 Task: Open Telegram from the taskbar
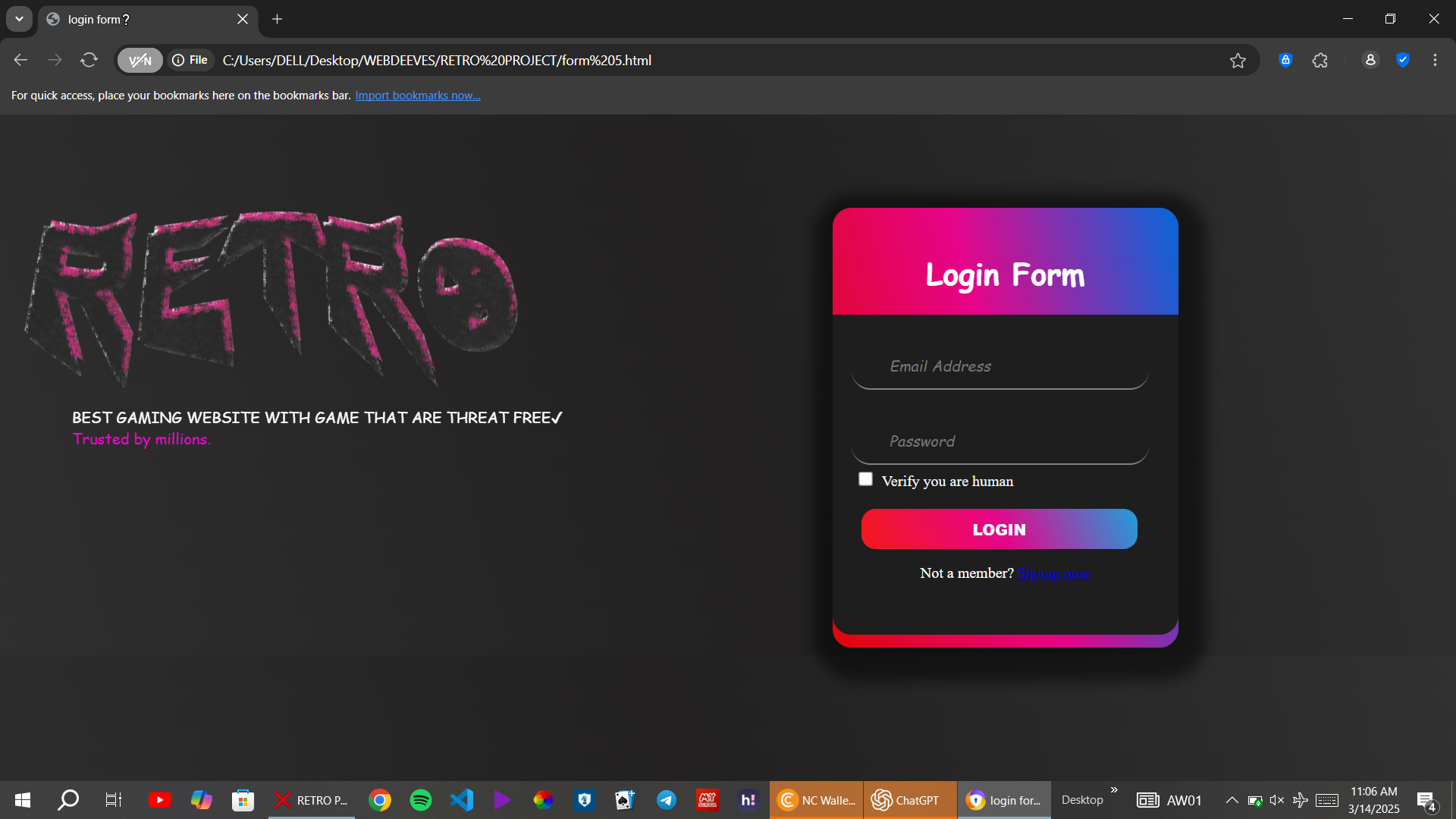coord(666,800)
